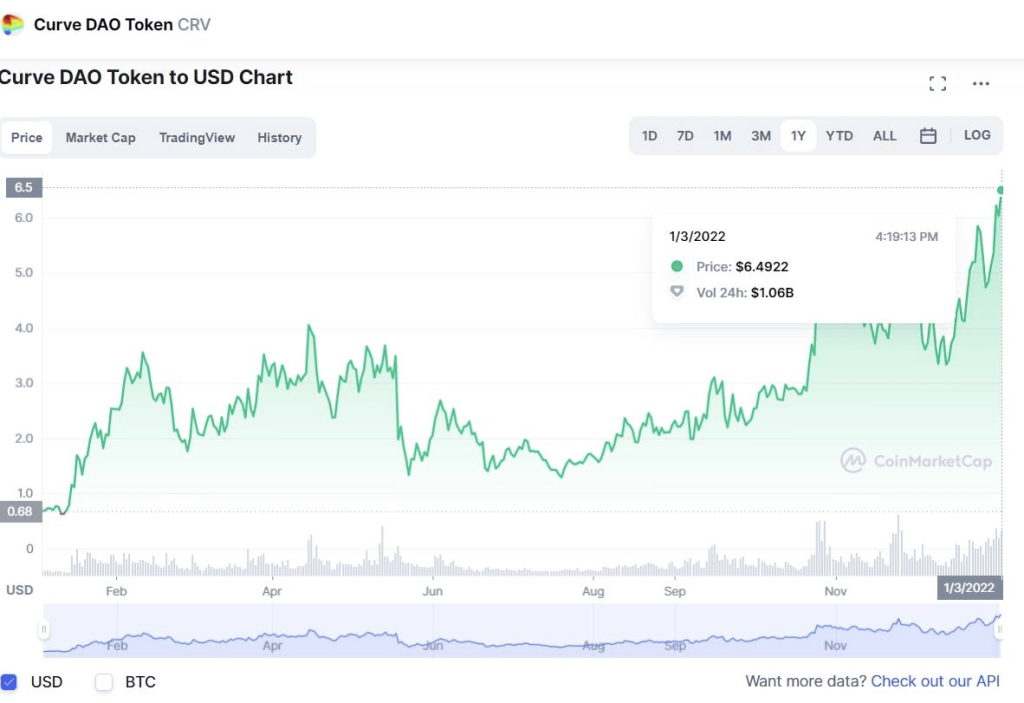This screenshot has width=1024, height=703.
Task: Select the History view
Action: [x=279, y=137]
